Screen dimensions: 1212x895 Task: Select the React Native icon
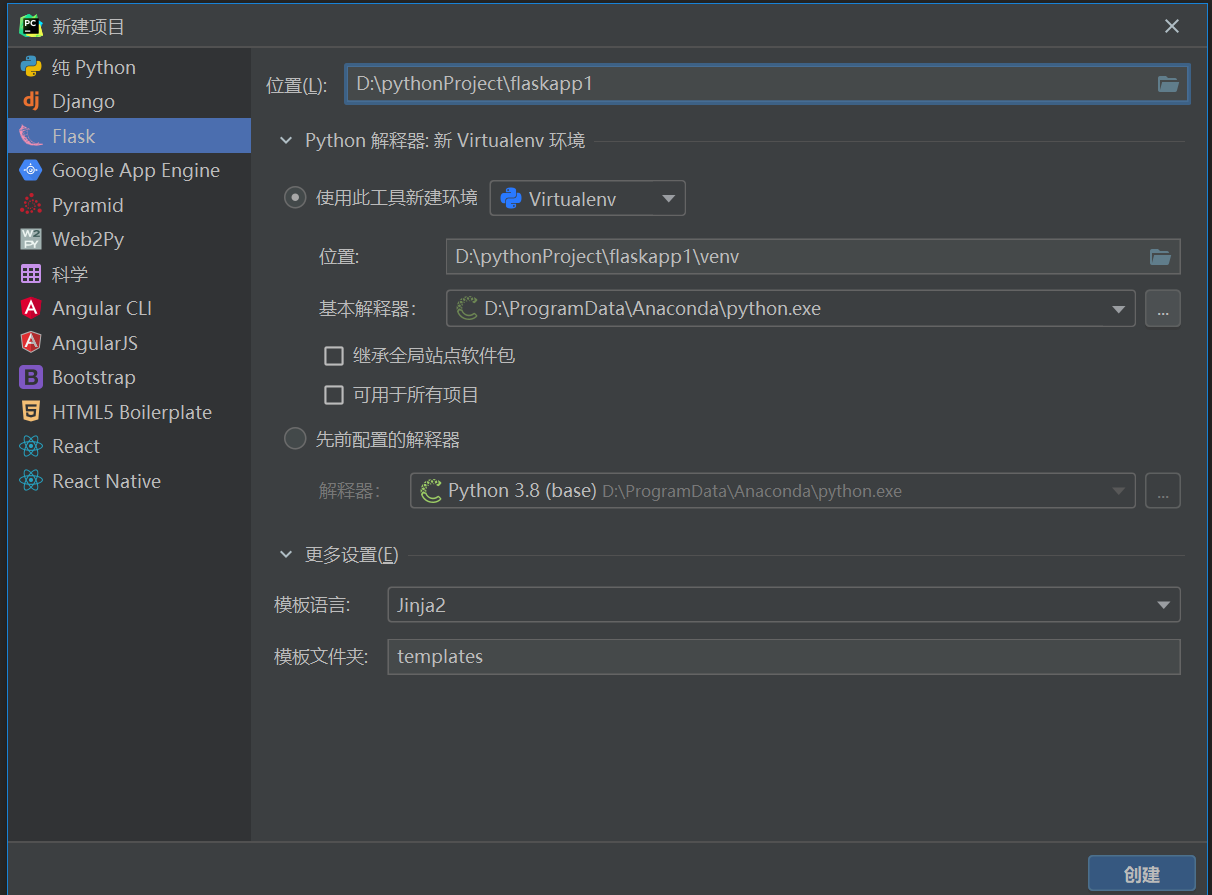click(31, 481)
